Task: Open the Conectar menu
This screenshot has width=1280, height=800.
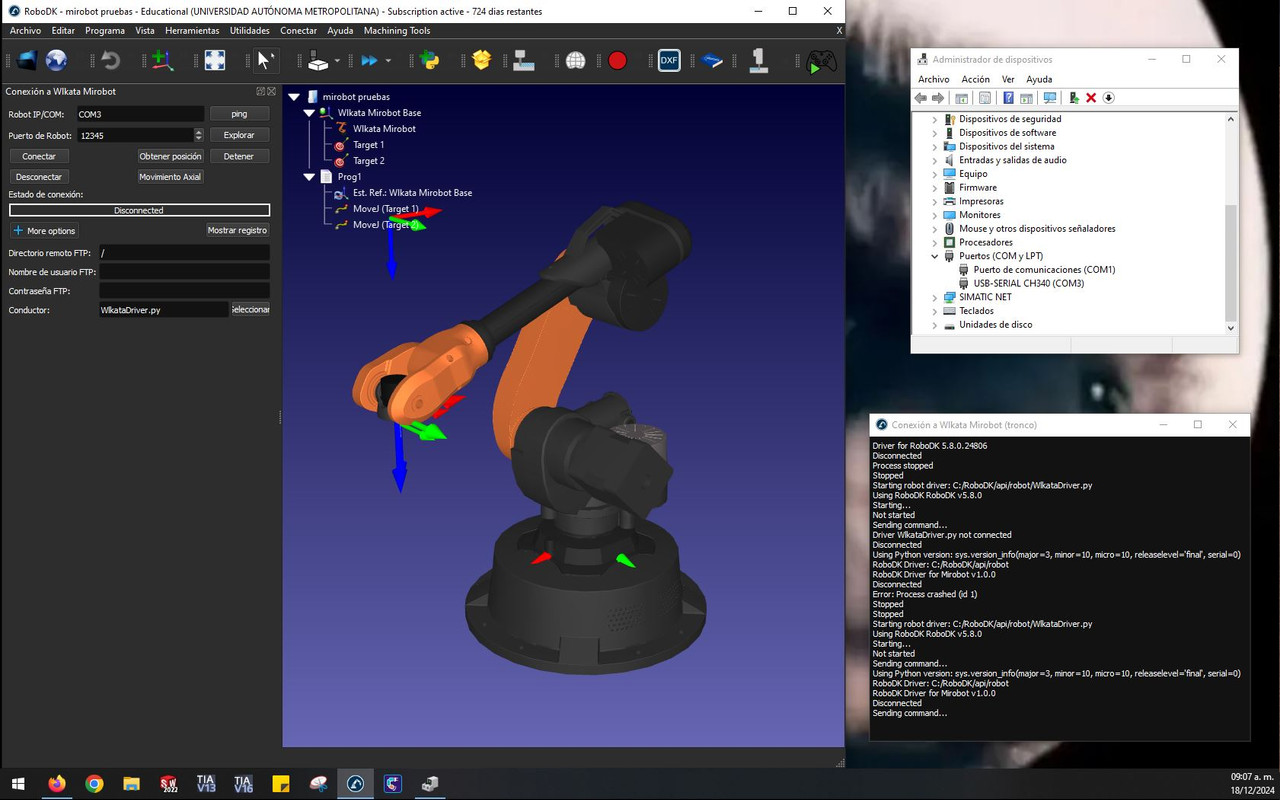Action: 298,31
